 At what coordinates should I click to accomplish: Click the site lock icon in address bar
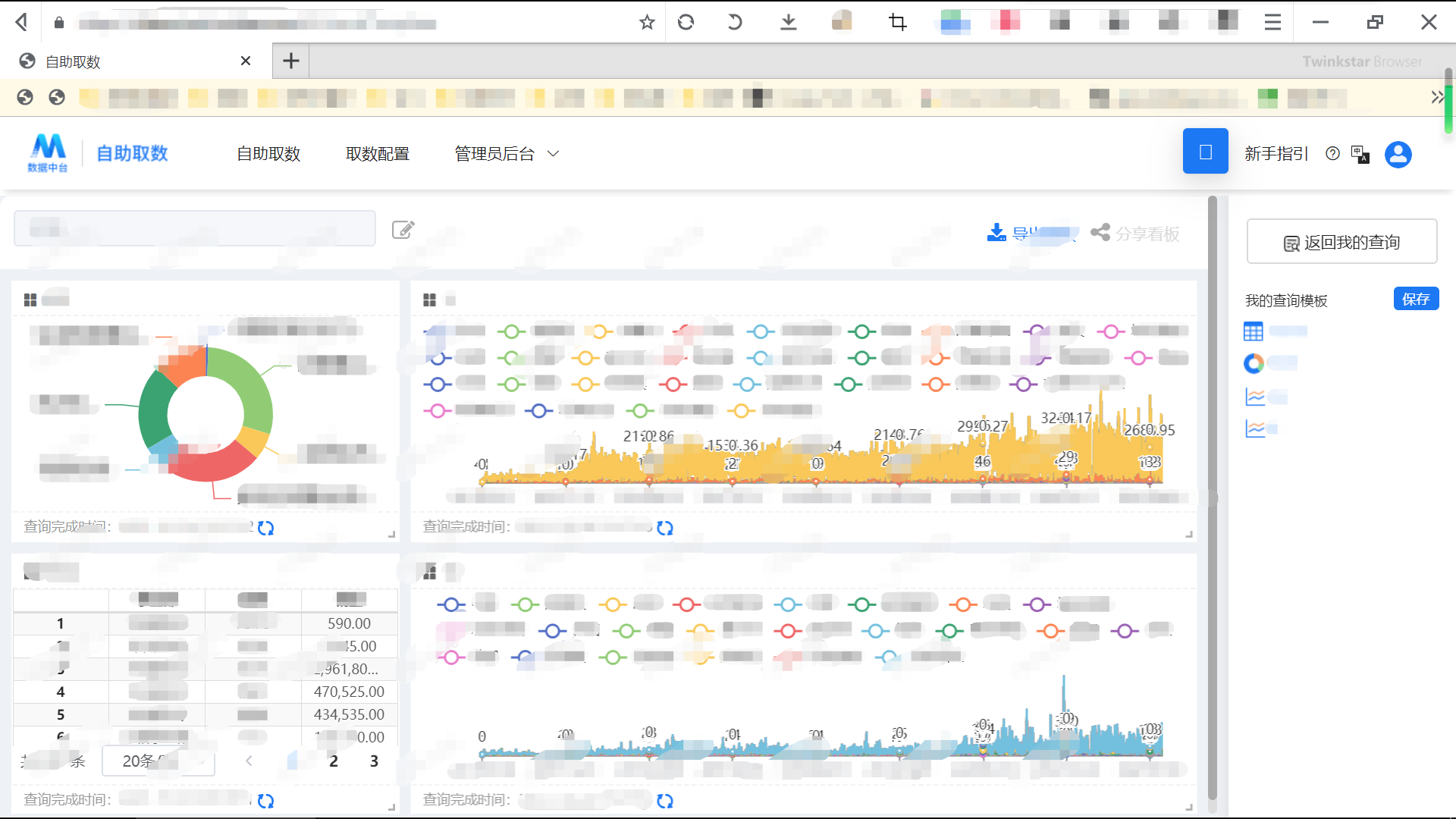tap(59, 23)
